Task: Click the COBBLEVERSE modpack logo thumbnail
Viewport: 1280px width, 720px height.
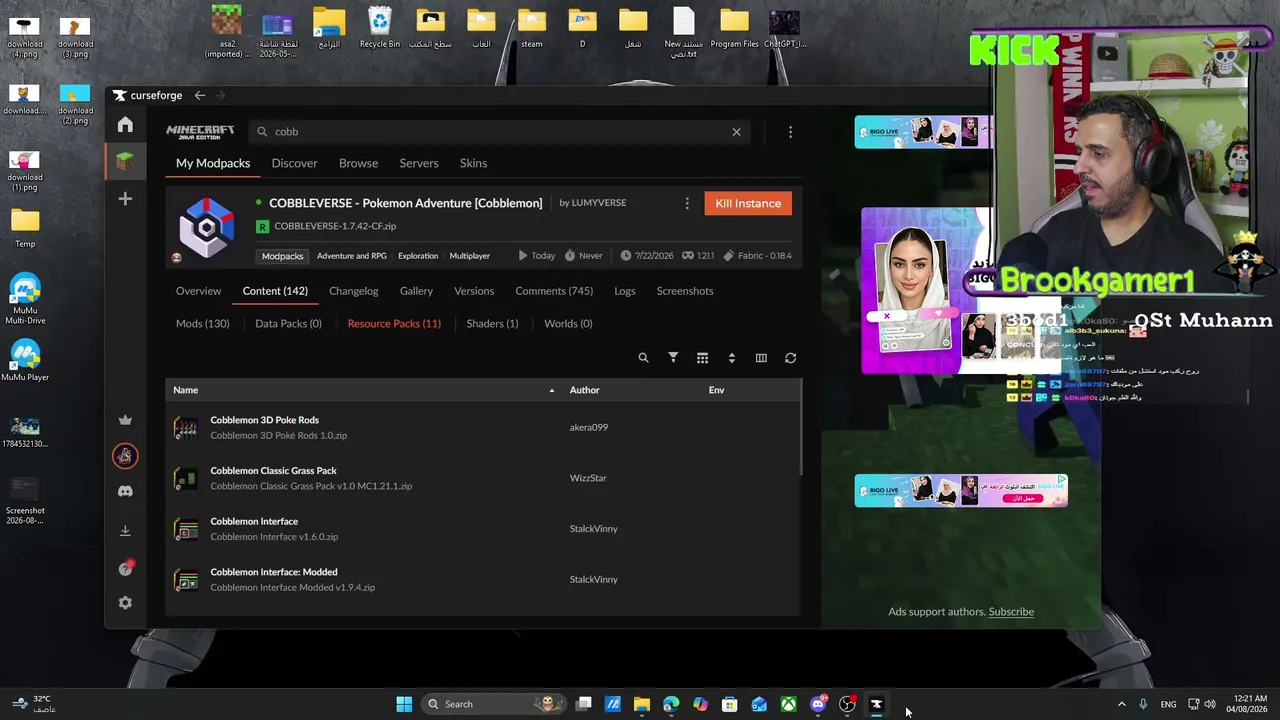Action: point(206,228)
